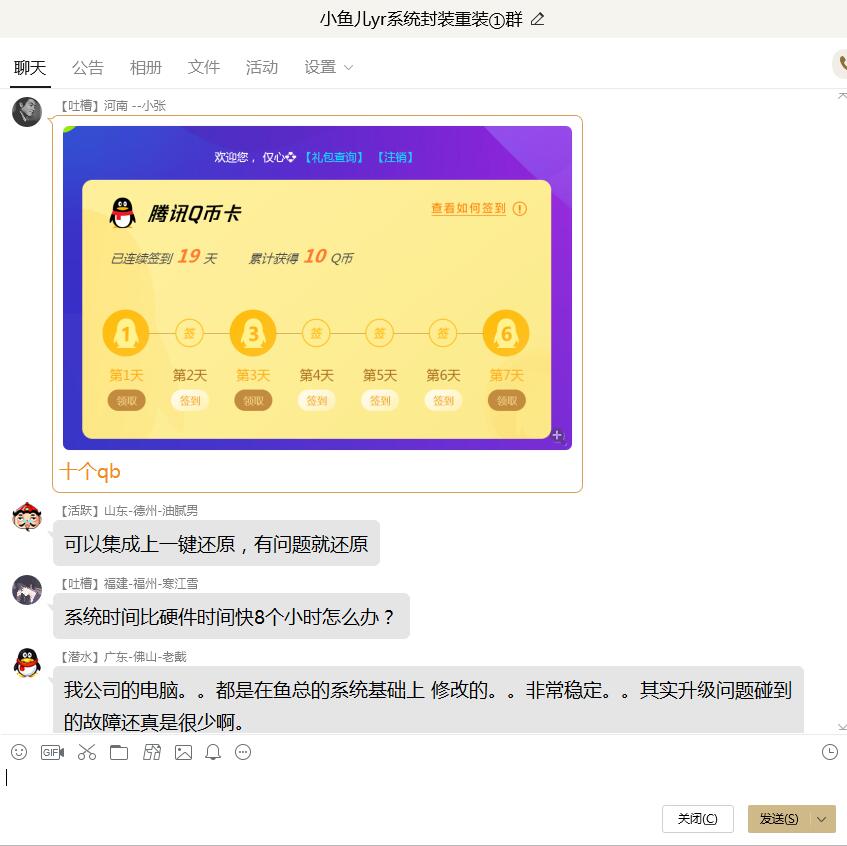The height and width of the screenshot is (846, 847).
Task: Click sender name 福建-福州-寒江雪
Action: [151, 583]
